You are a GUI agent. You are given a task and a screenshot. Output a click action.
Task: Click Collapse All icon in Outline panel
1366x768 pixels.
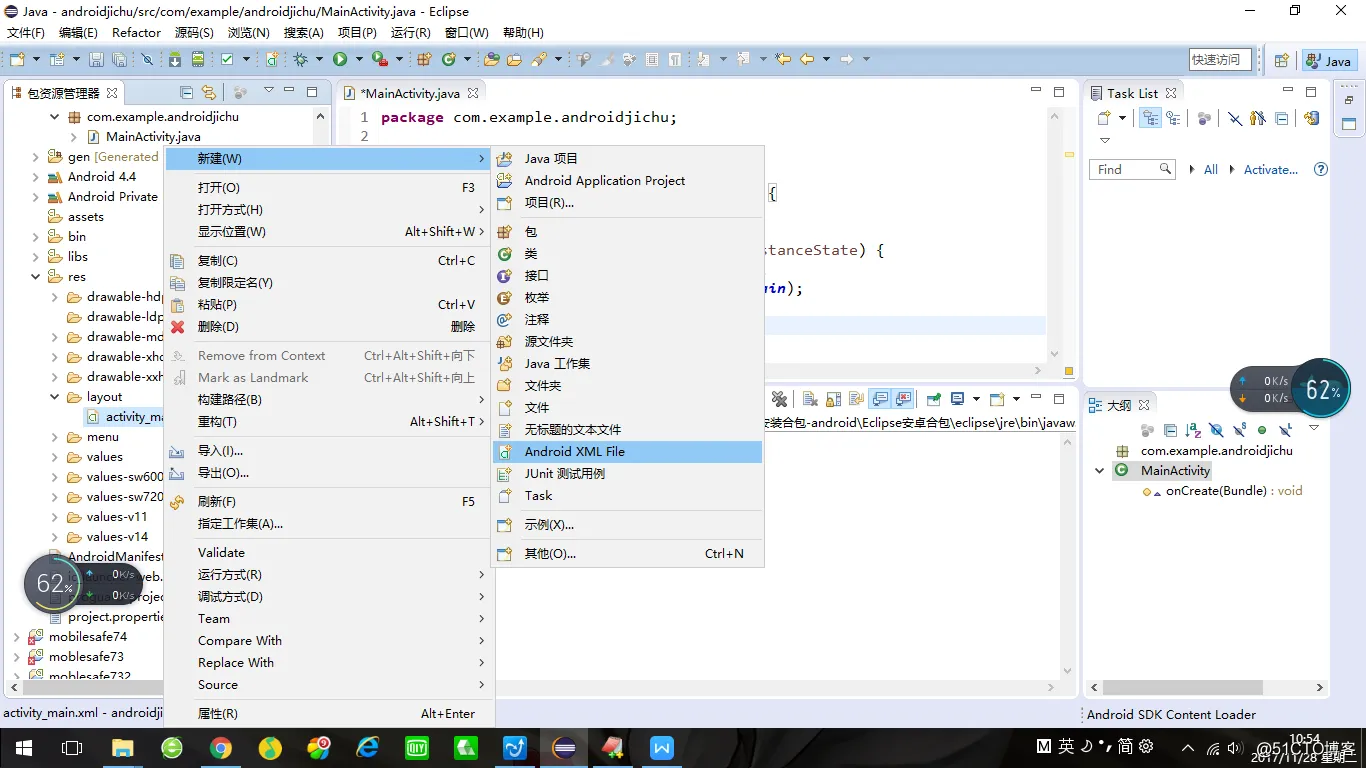point(1170,430)
